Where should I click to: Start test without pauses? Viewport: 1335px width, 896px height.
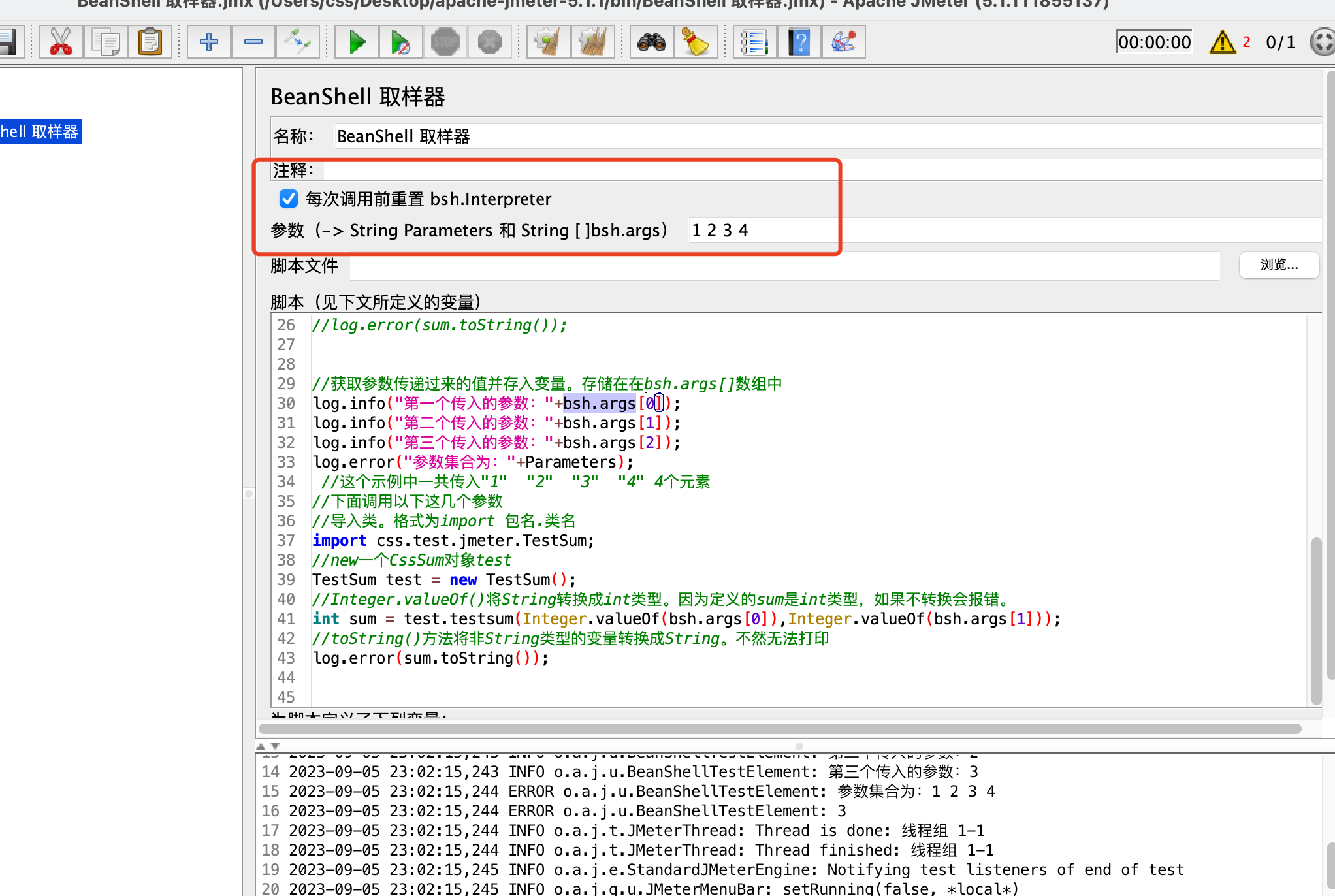point(400,41)
